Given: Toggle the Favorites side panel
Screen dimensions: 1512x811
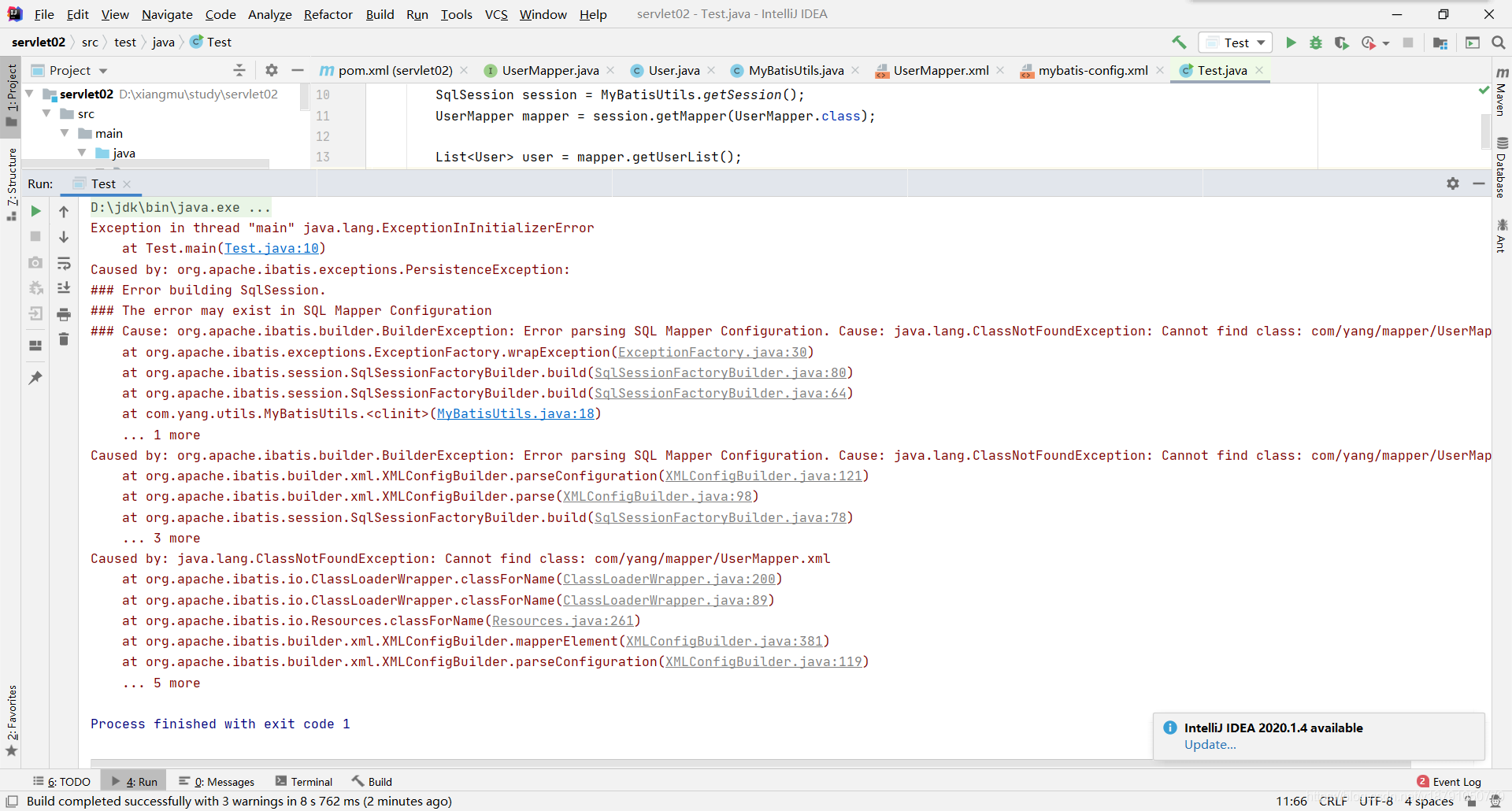Looking at the screenshot, I should coord(12,720).
